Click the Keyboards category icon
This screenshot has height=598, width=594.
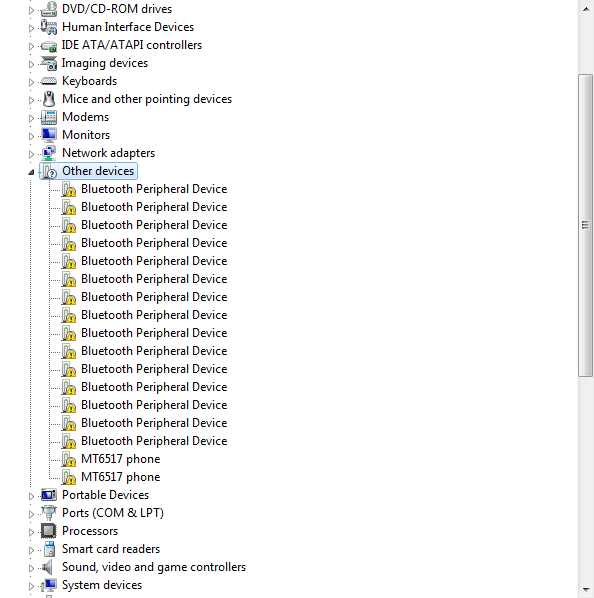click(x=49, y=81)
